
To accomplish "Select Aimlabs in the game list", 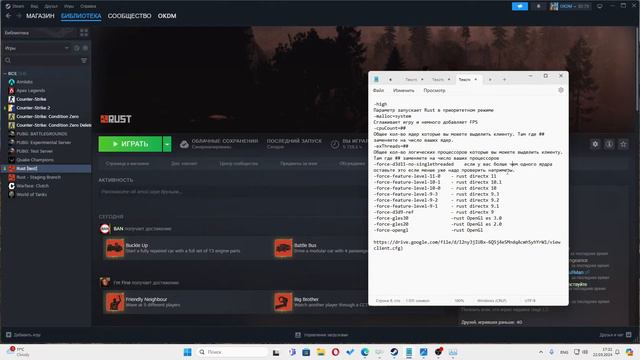I will pyautogui.click(x=24, y=82).
